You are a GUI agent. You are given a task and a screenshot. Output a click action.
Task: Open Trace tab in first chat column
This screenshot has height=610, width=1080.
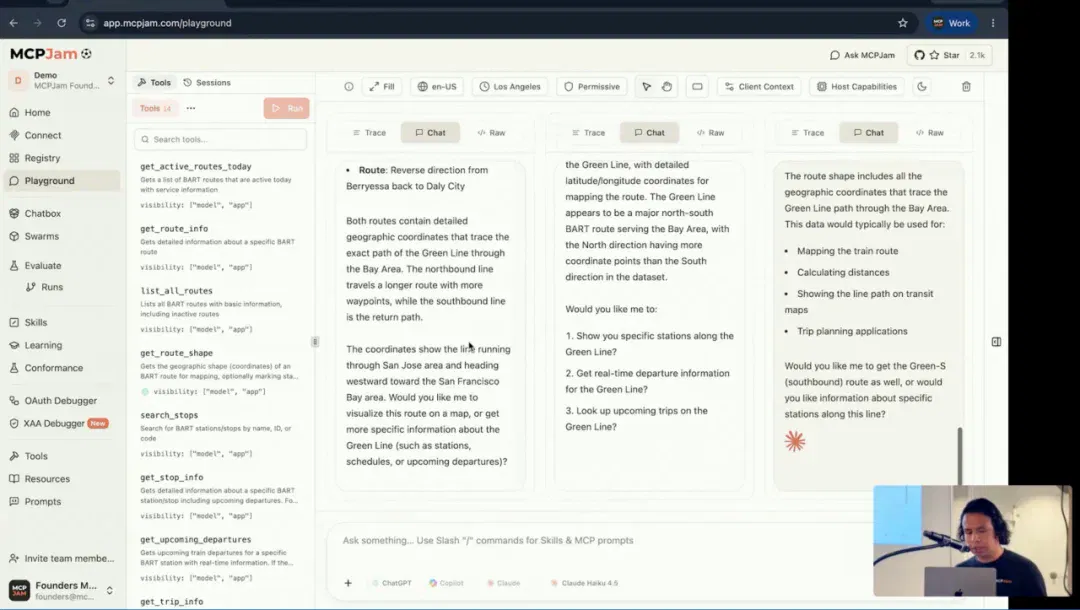coord(369,133)
